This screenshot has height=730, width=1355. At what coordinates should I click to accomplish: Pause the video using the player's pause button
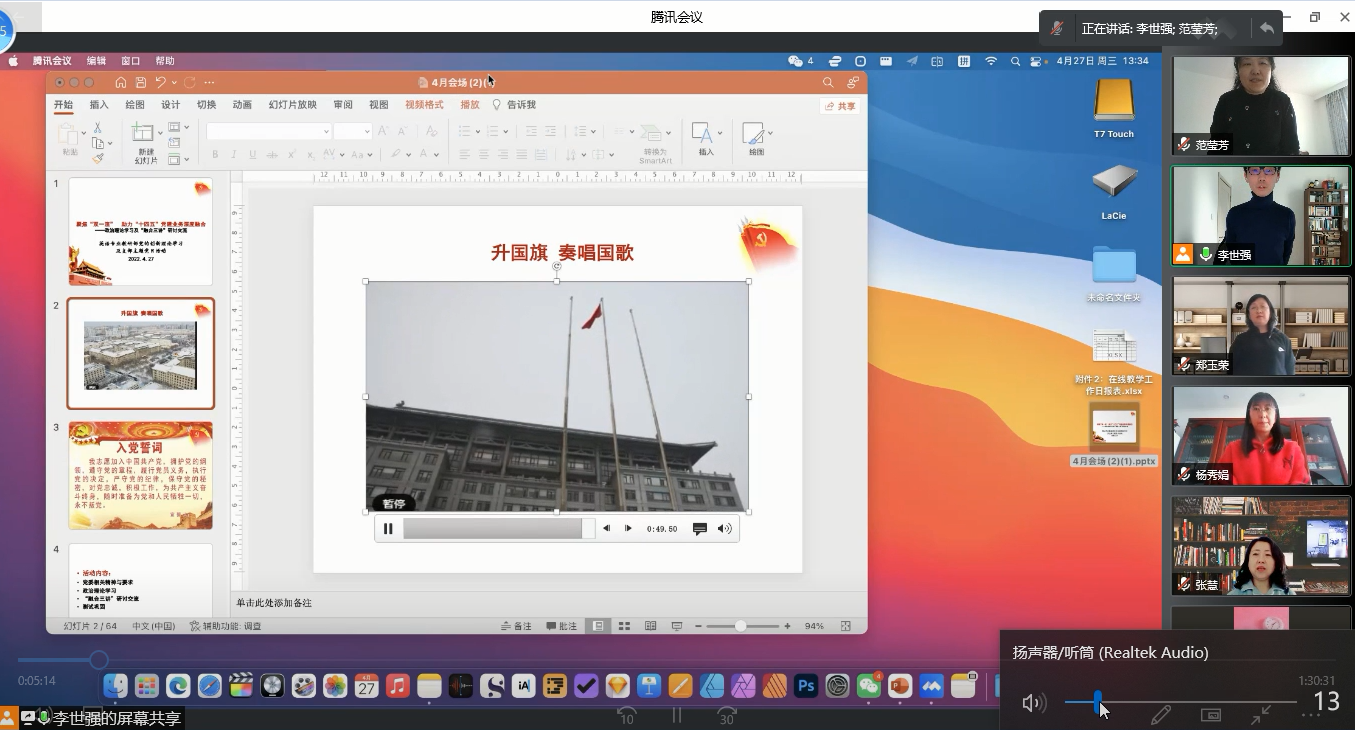(x=388, y=529)
